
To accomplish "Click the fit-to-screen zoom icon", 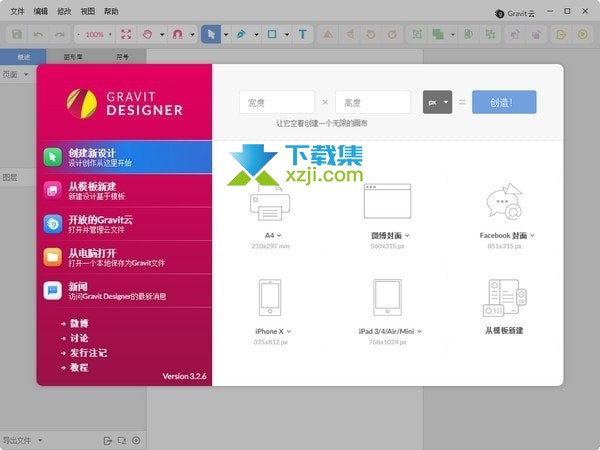I will [x=126, y=34].
